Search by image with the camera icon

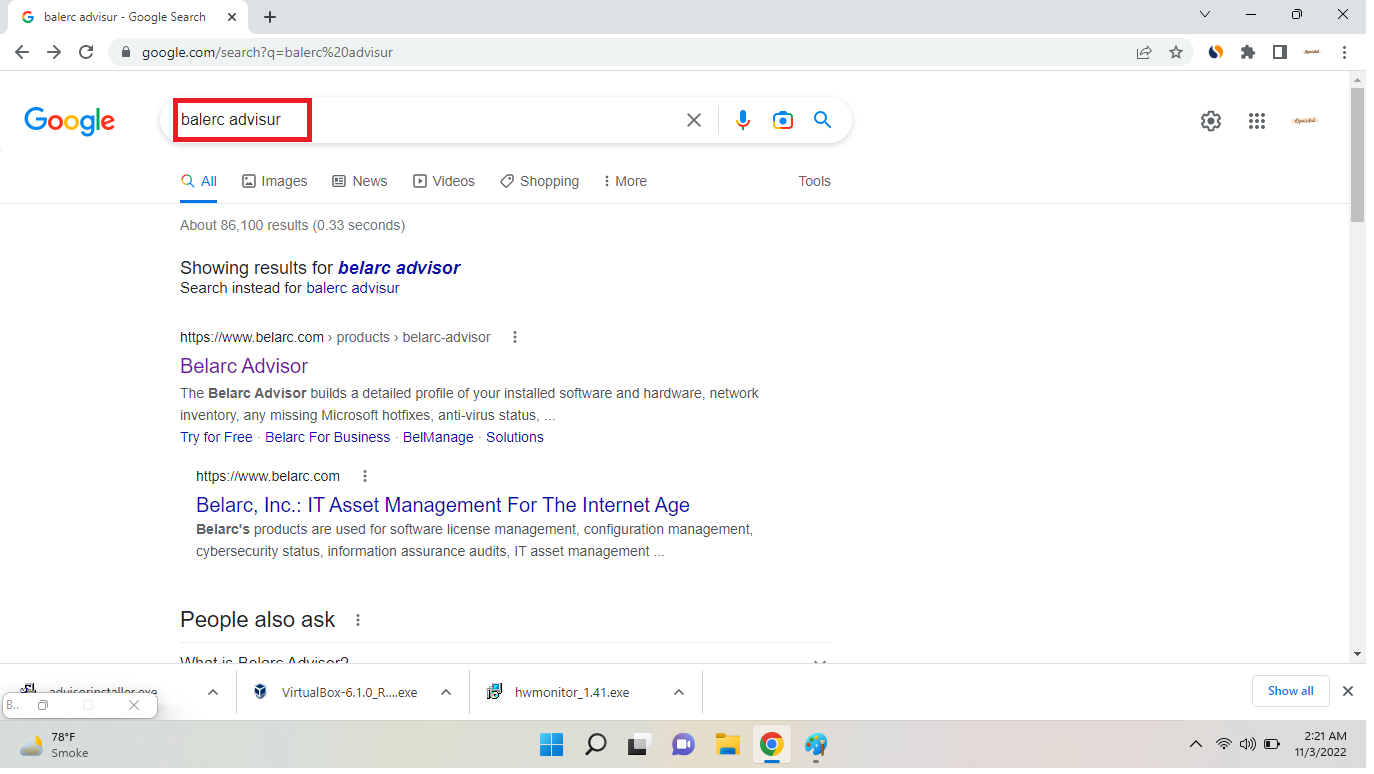tap(783, 120)
